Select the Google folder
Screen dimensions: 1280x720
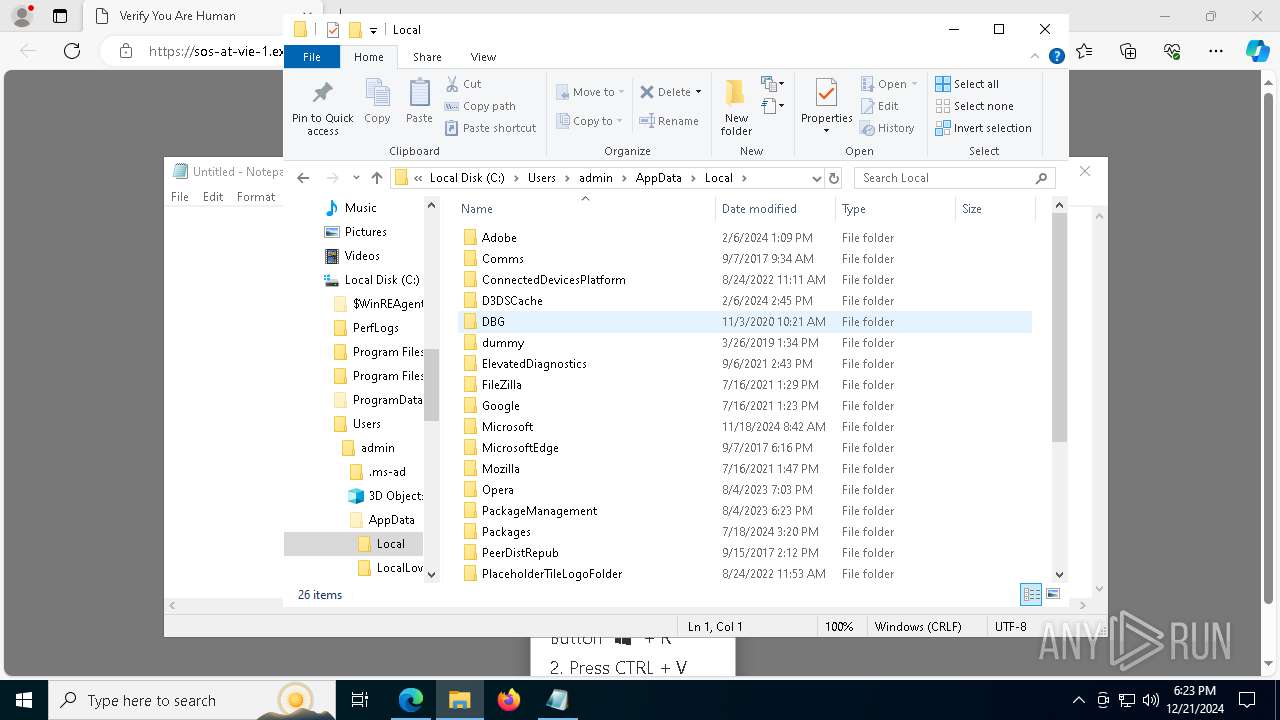point(500,406)
